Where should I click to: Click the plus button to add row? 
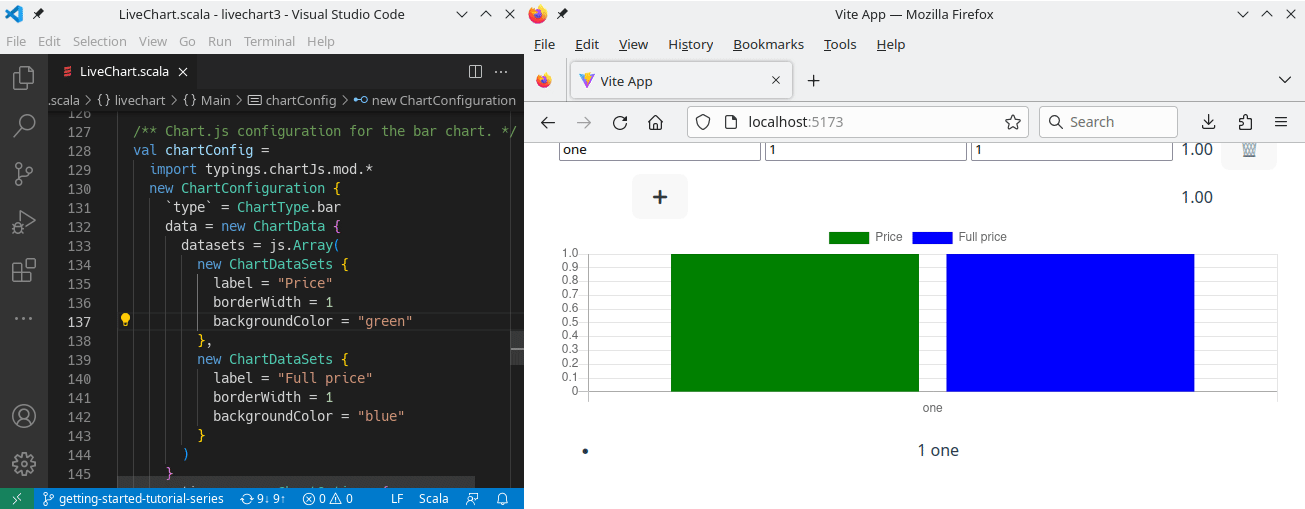660,197
